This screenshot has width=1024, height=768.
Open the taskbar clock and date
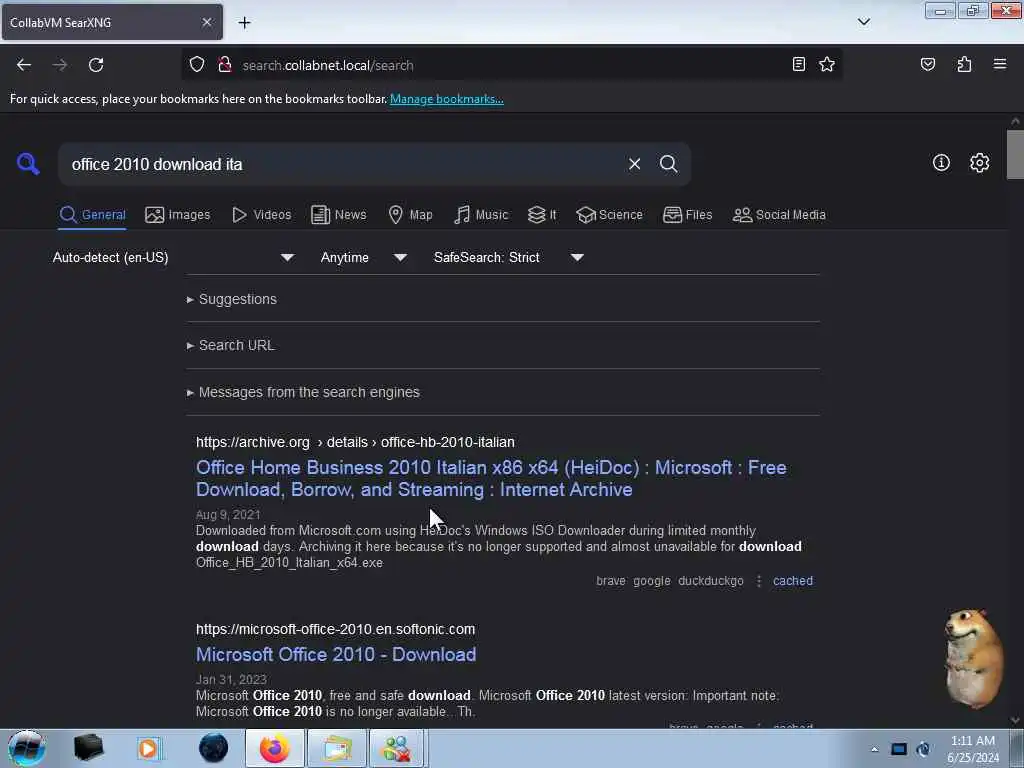[x=973, y=749]
